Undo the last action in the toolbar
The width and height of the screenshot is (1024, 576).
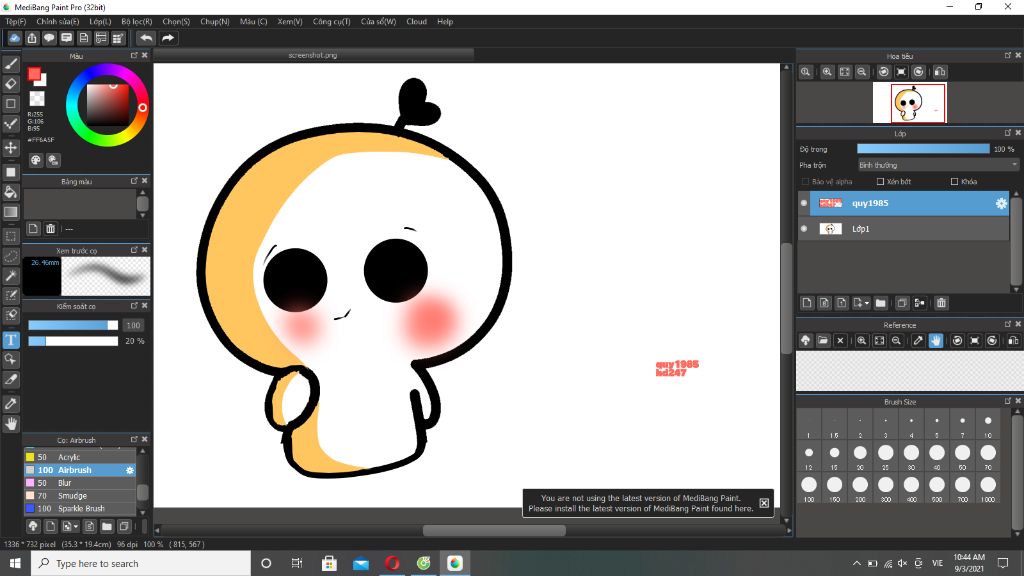pos(146,38)
